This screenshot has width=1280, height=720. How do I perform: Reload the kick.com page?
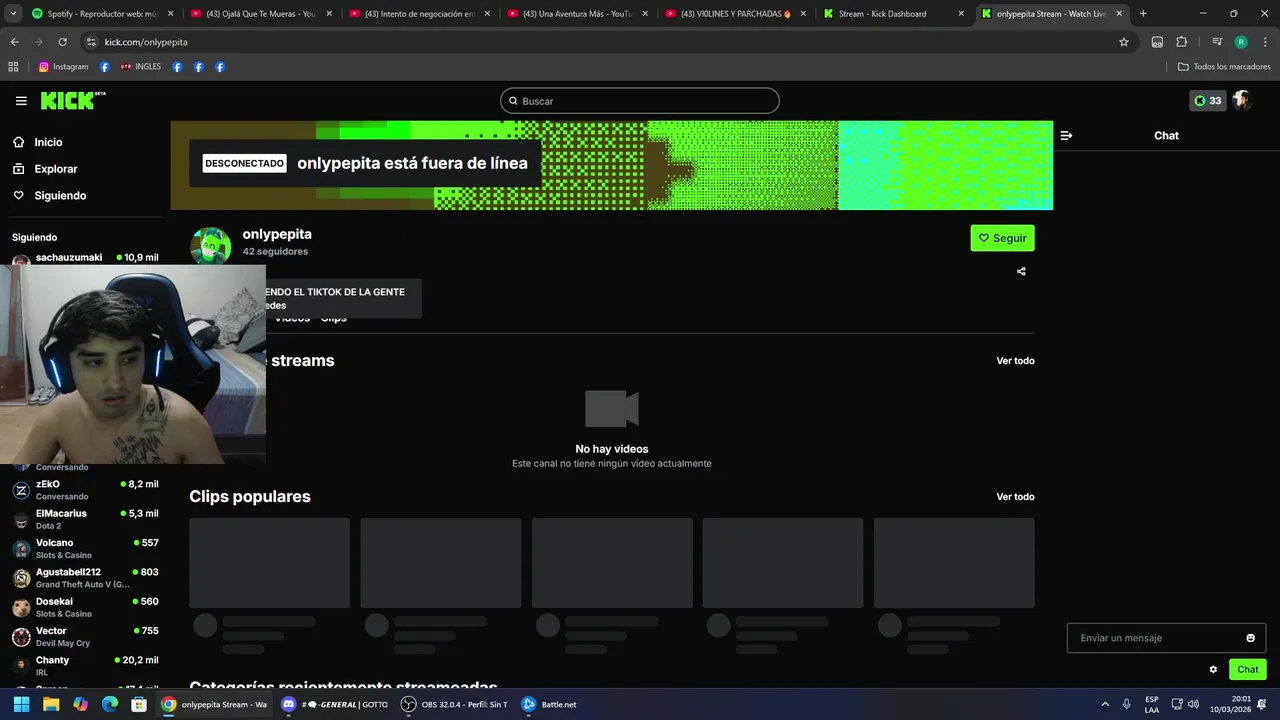62,42
